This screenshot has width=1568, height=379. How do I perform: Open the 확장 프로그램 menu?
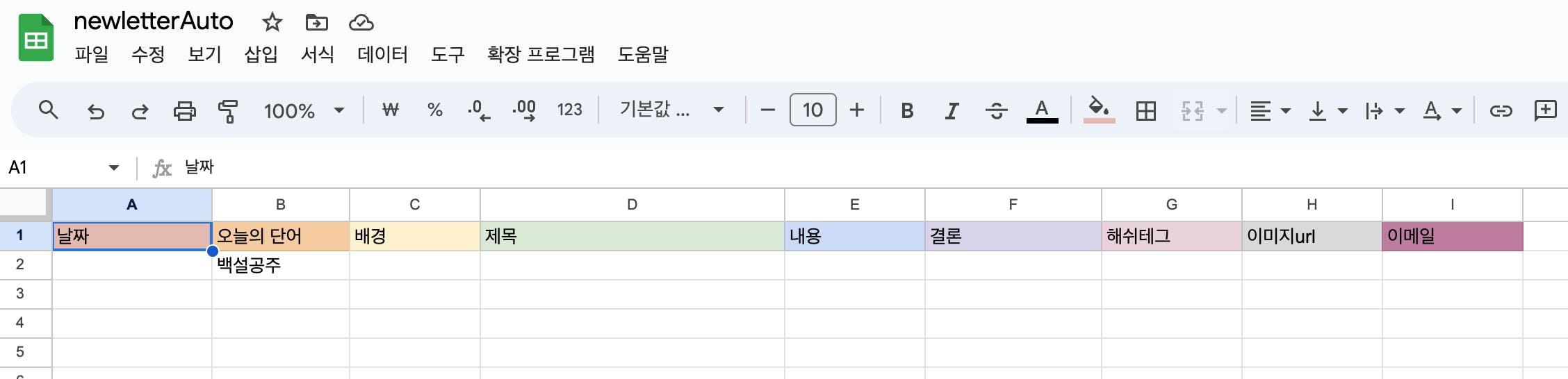[541, 54]
